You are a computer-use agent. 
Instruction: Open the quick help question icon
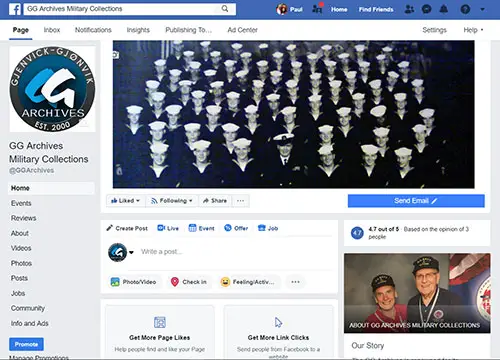coord(465,9)
